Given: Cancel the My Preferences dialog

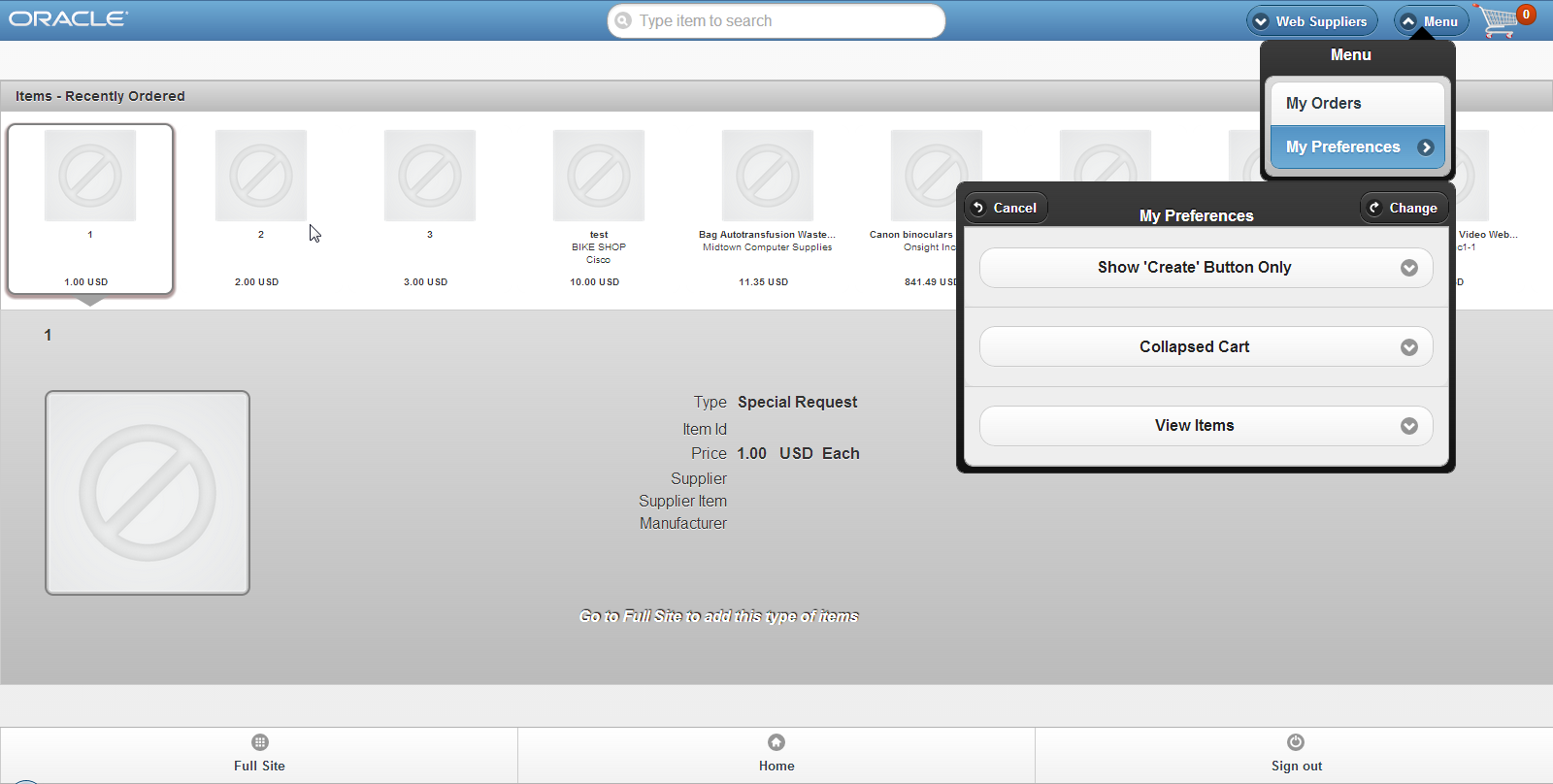Looking at the screenshot, I should [1006, 208].
